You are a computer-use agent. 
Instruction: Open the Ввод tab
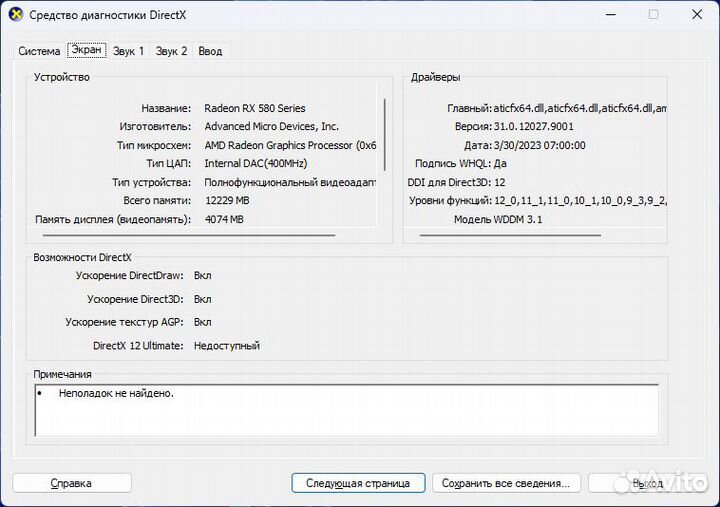point(210,51)
